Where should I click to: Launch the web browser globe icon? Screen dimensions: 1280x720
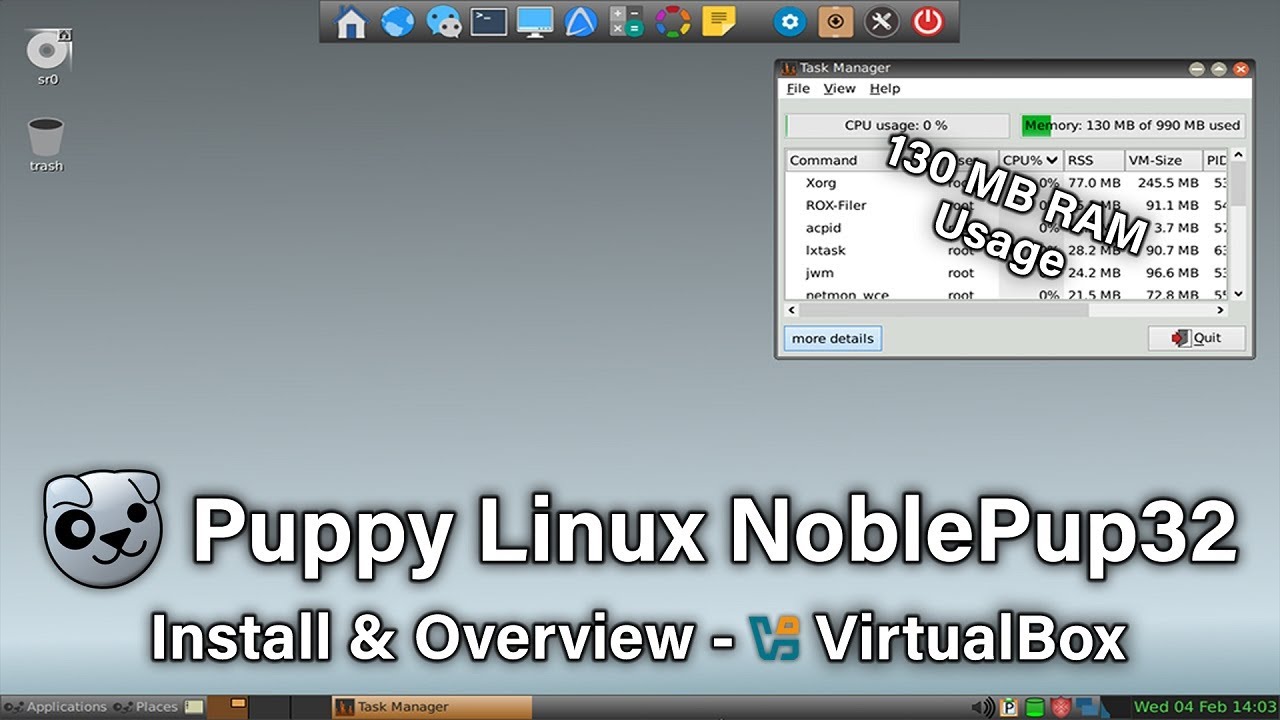397,21
